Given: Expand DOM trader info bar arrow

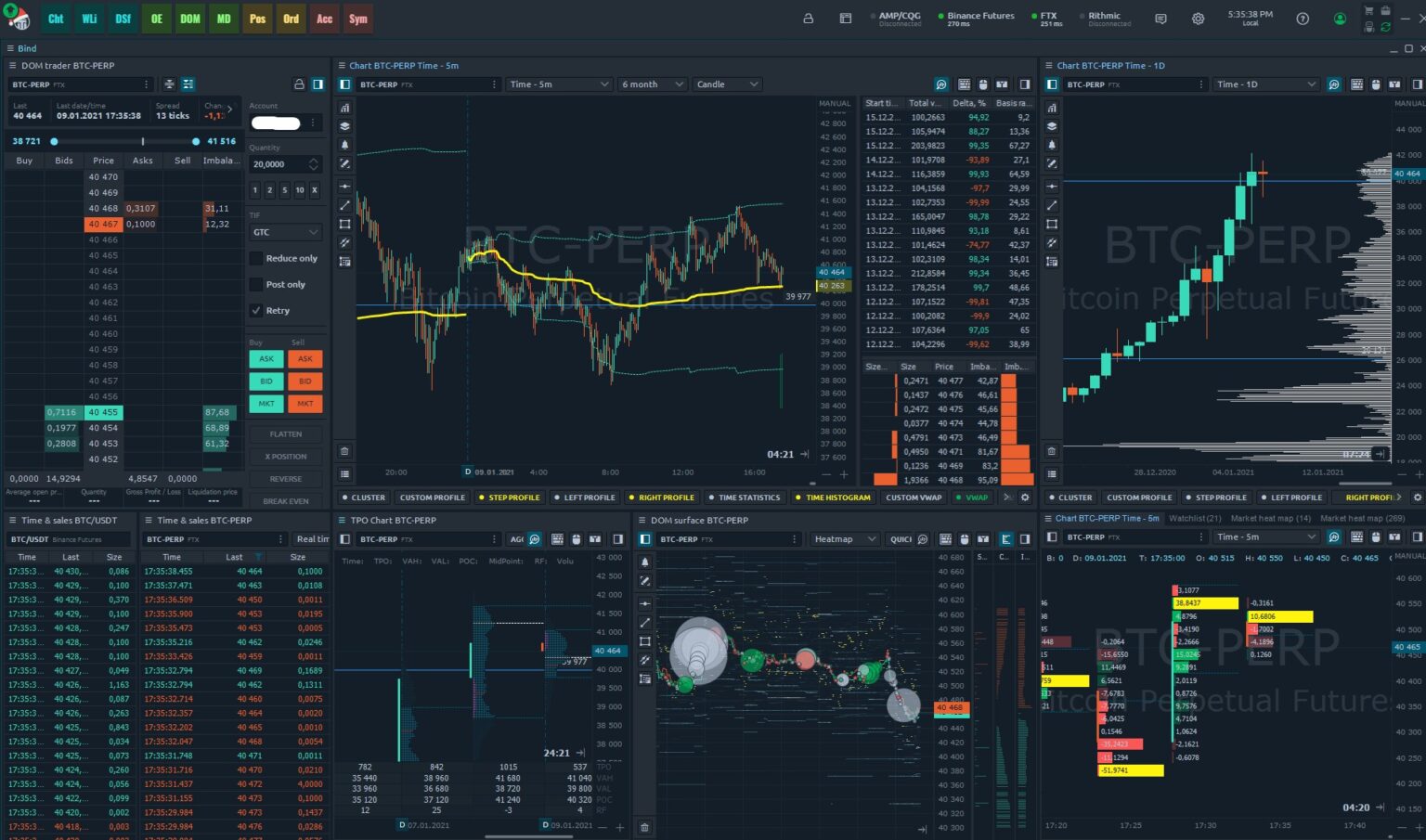Looking at the screenshot, I should 230,109.
